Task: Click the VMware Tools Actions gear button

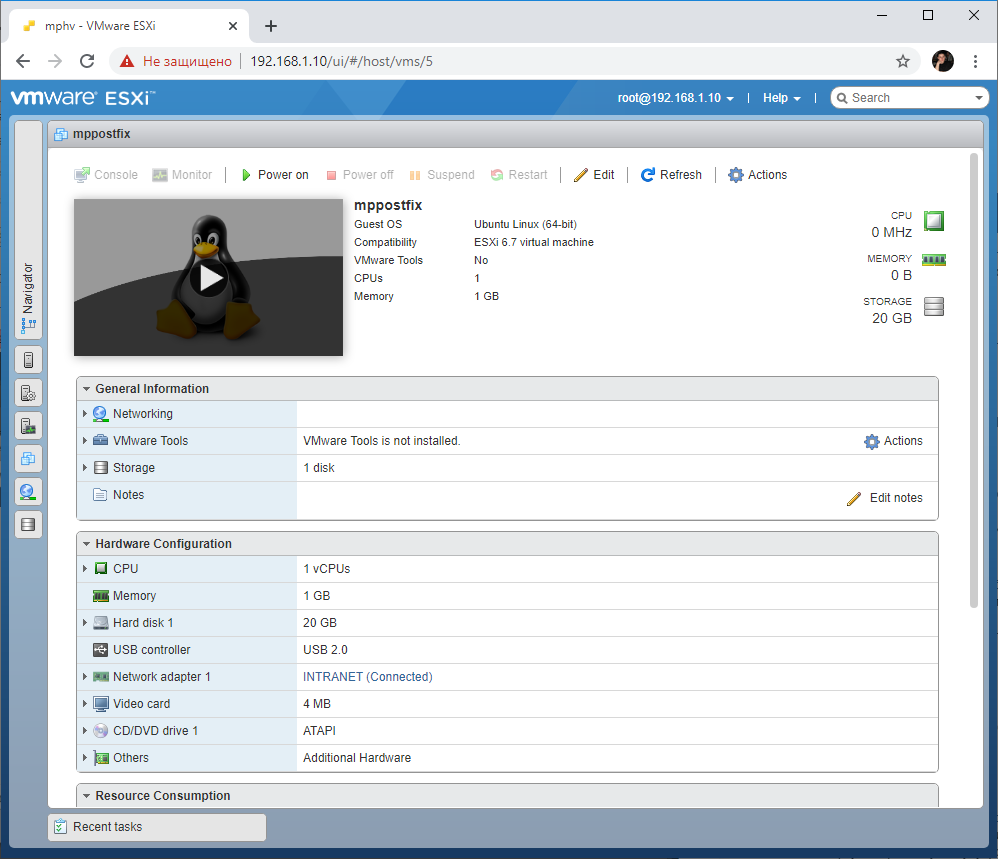Action: click(x=893, y=441)
